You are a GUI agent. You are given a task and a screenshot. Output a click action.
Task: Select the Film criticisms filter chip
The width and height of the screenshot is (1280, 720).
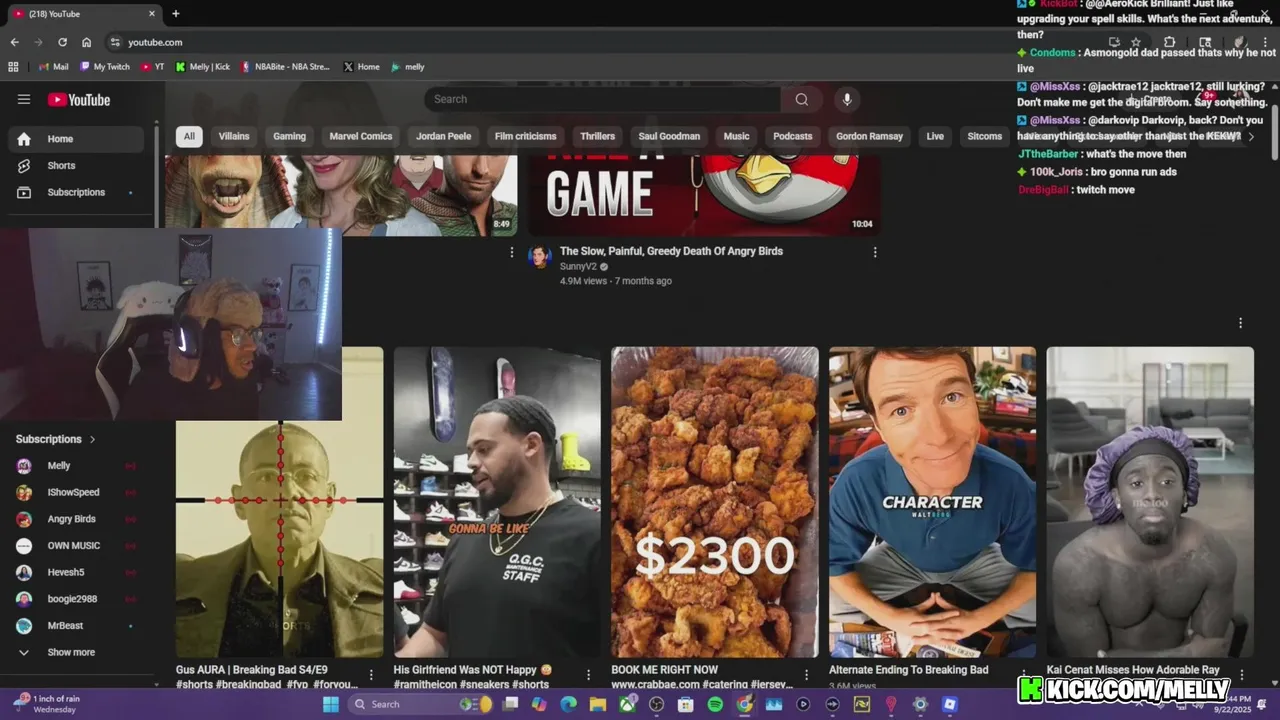pos(525,136)
